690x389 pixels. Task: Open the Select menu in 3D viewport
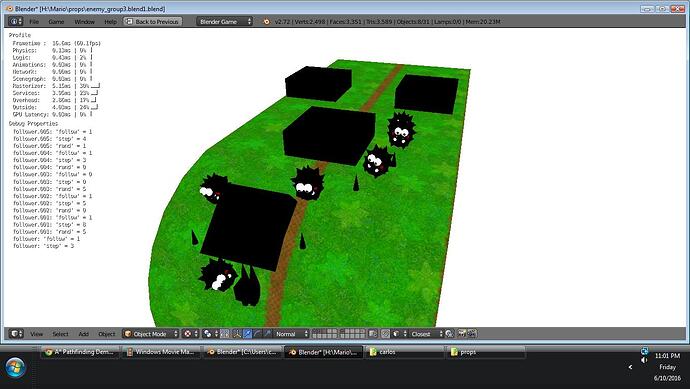[x=60, y=334]
